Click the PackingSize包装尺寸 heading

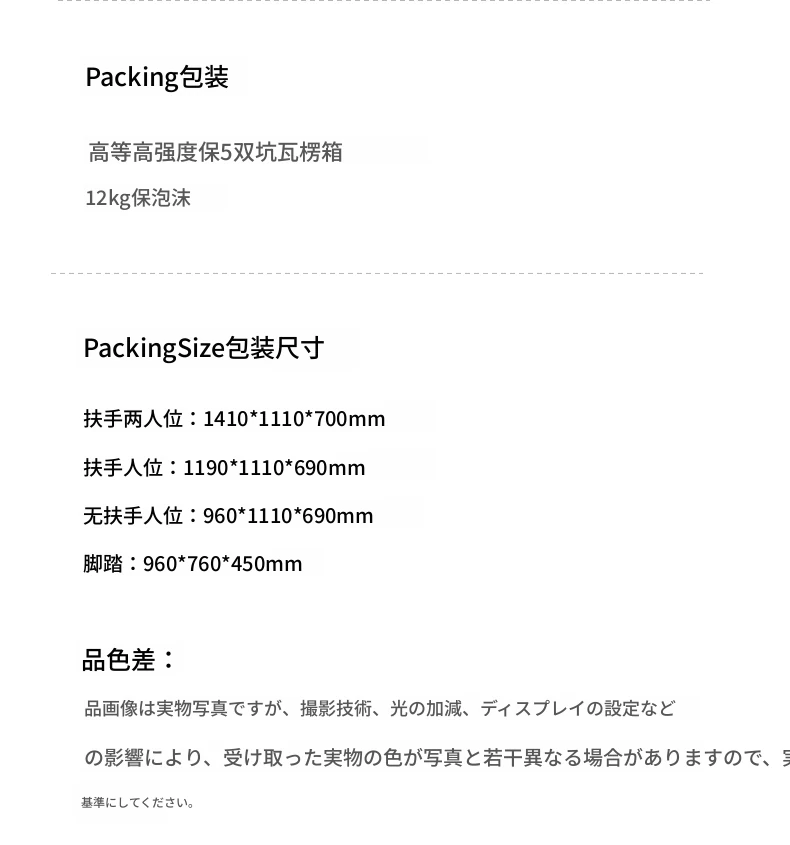pos(204,348)
